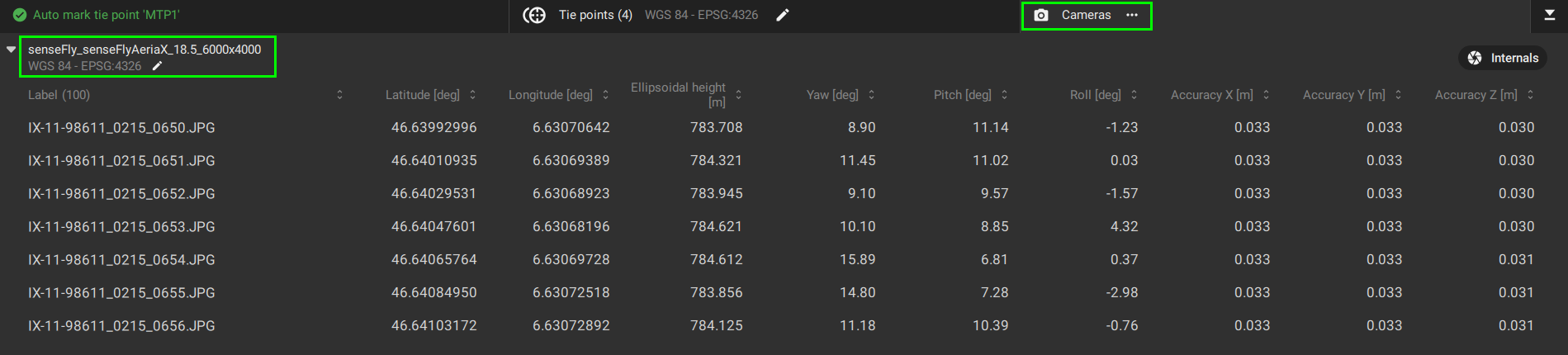Click the Internals aperture icon
The width and height of the screenshot is (1568, 355).
(1475, 58)
